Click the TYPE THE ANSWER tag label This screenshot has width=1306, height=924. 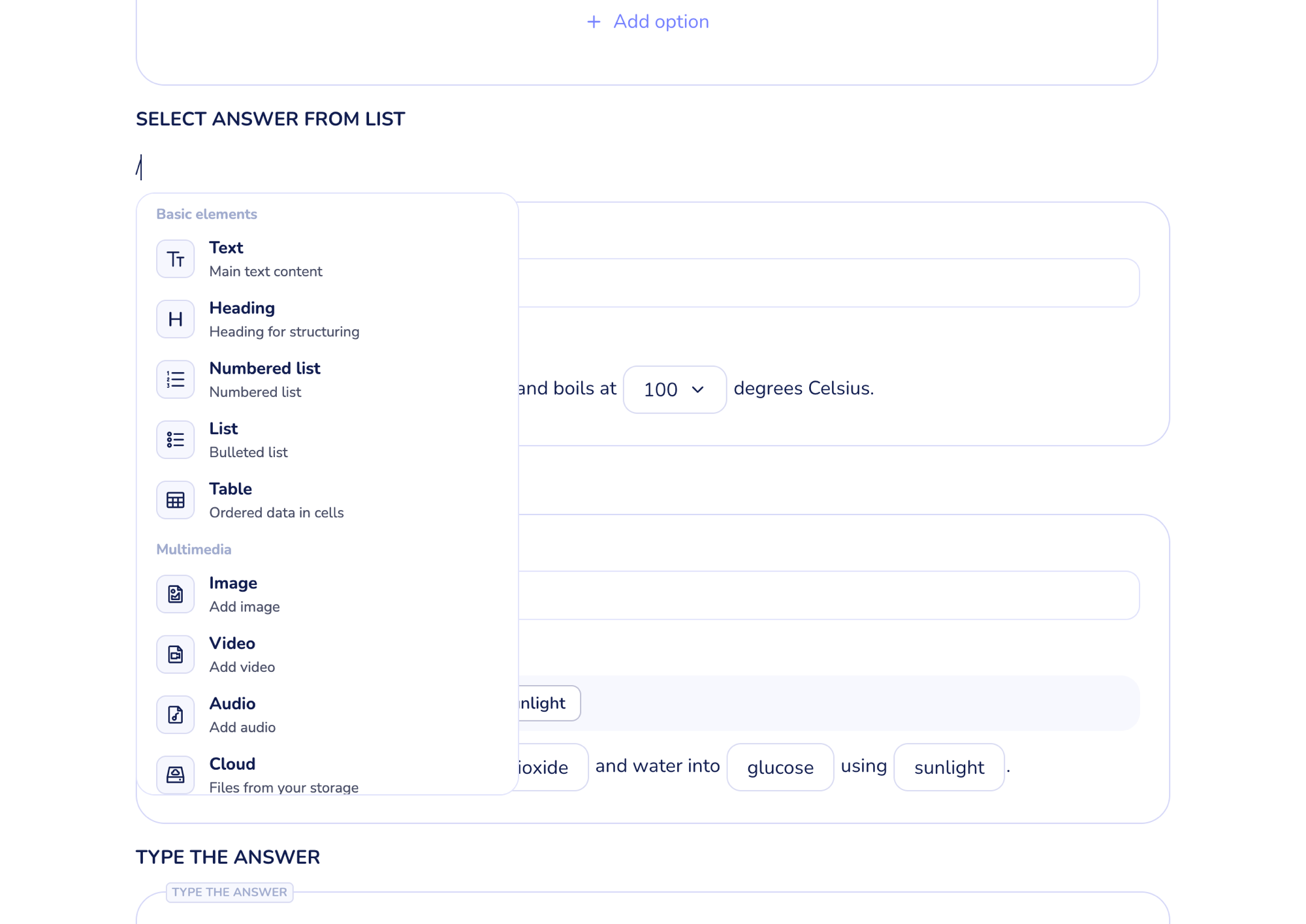point(229,892)
